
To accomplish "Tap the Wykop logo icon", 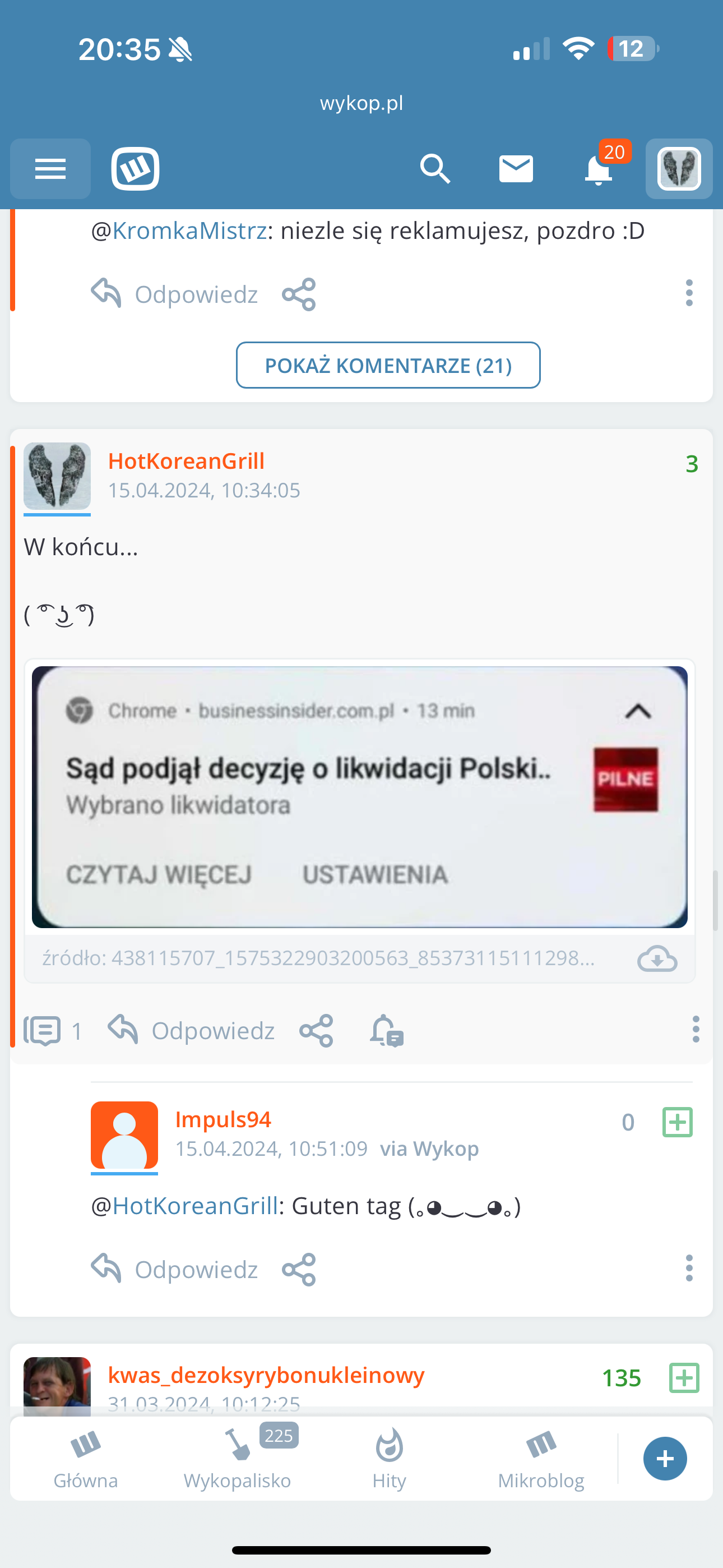I will 135,169.
